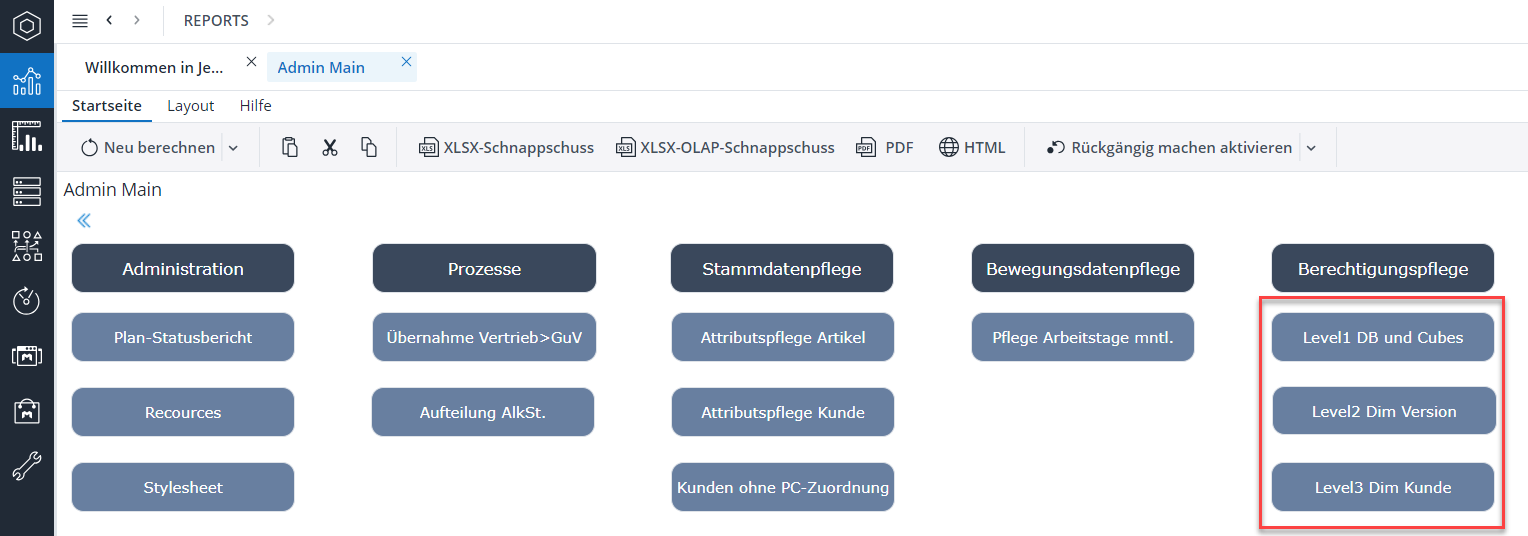
Task: Open dropdown next to Rückgängig machen aktivieren
Action: [x=1311, y=148]
